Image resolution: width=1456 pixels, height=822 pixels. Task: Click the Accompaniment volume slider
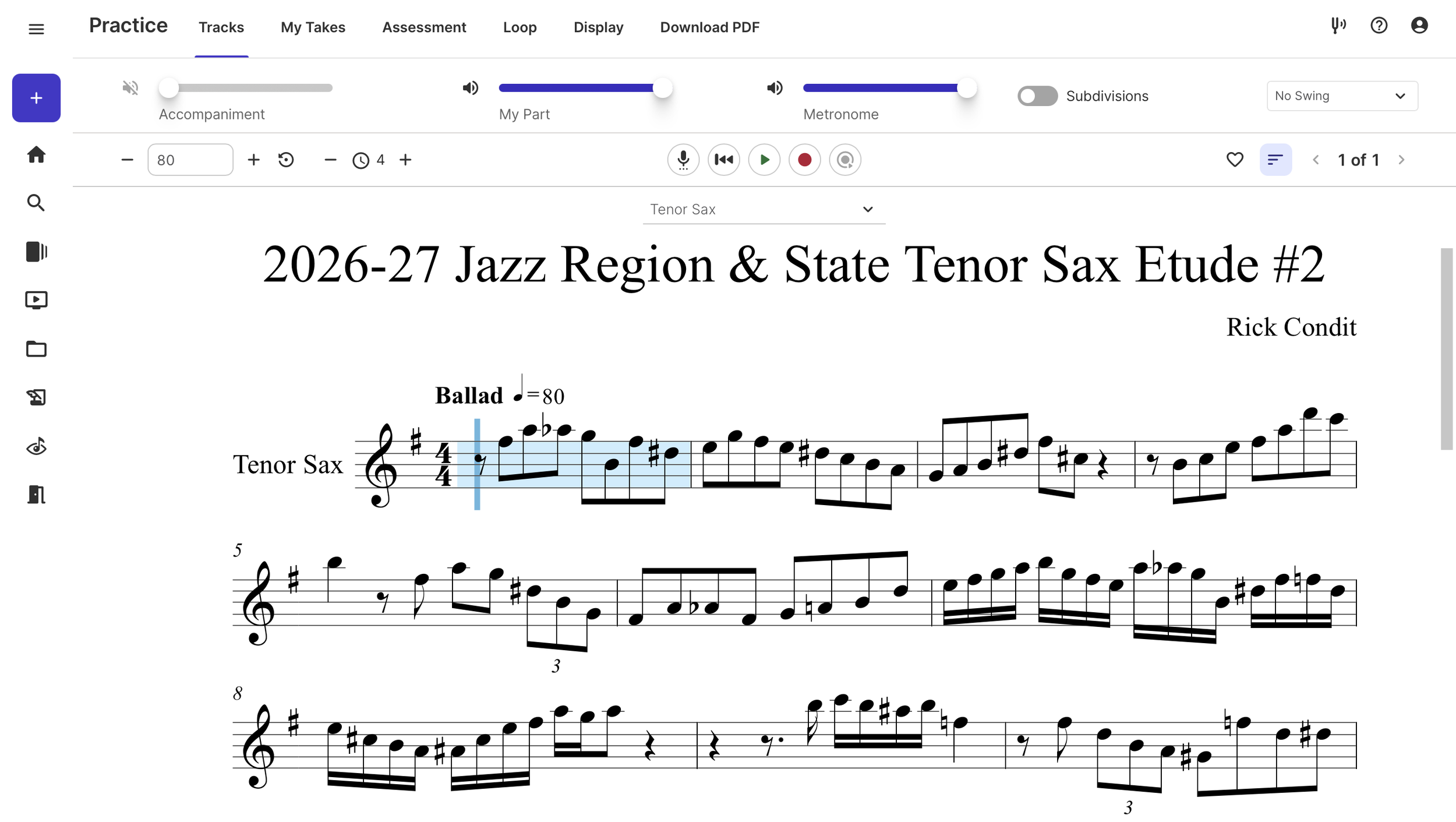(246, 88)
